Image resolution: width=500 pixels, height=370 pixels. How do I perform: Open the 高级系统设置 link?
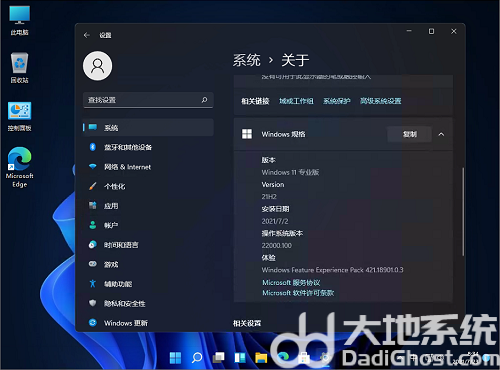[x=380, y=101]
